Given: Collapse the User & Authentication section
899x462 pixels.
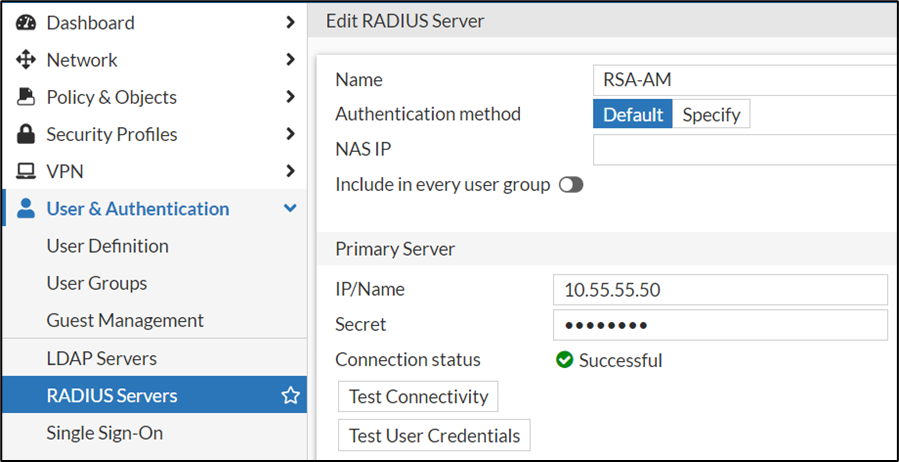Looking at the screenshot, I should pos(290,209).
